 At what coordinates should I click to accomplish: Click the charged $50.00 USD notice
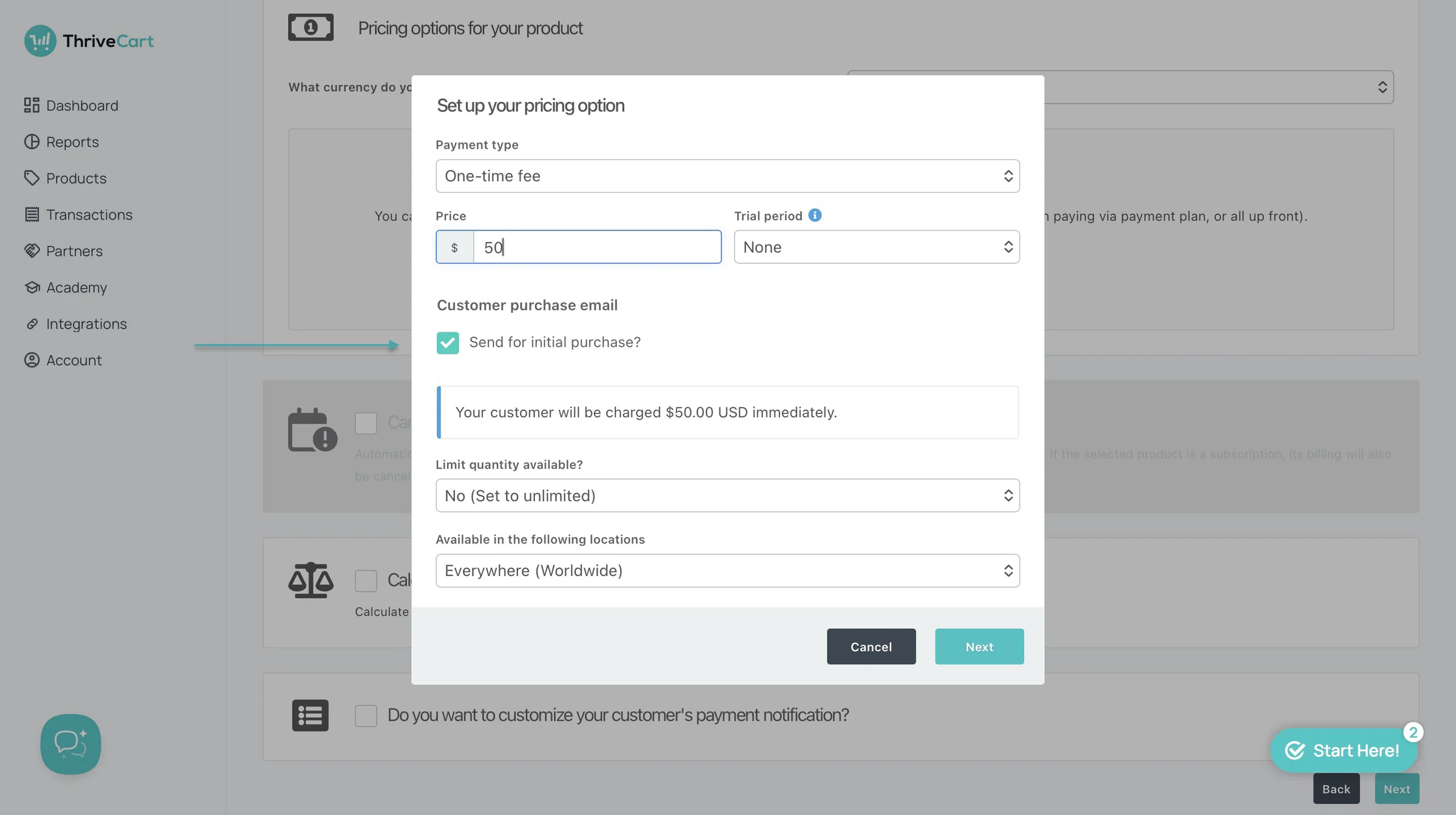727,412
